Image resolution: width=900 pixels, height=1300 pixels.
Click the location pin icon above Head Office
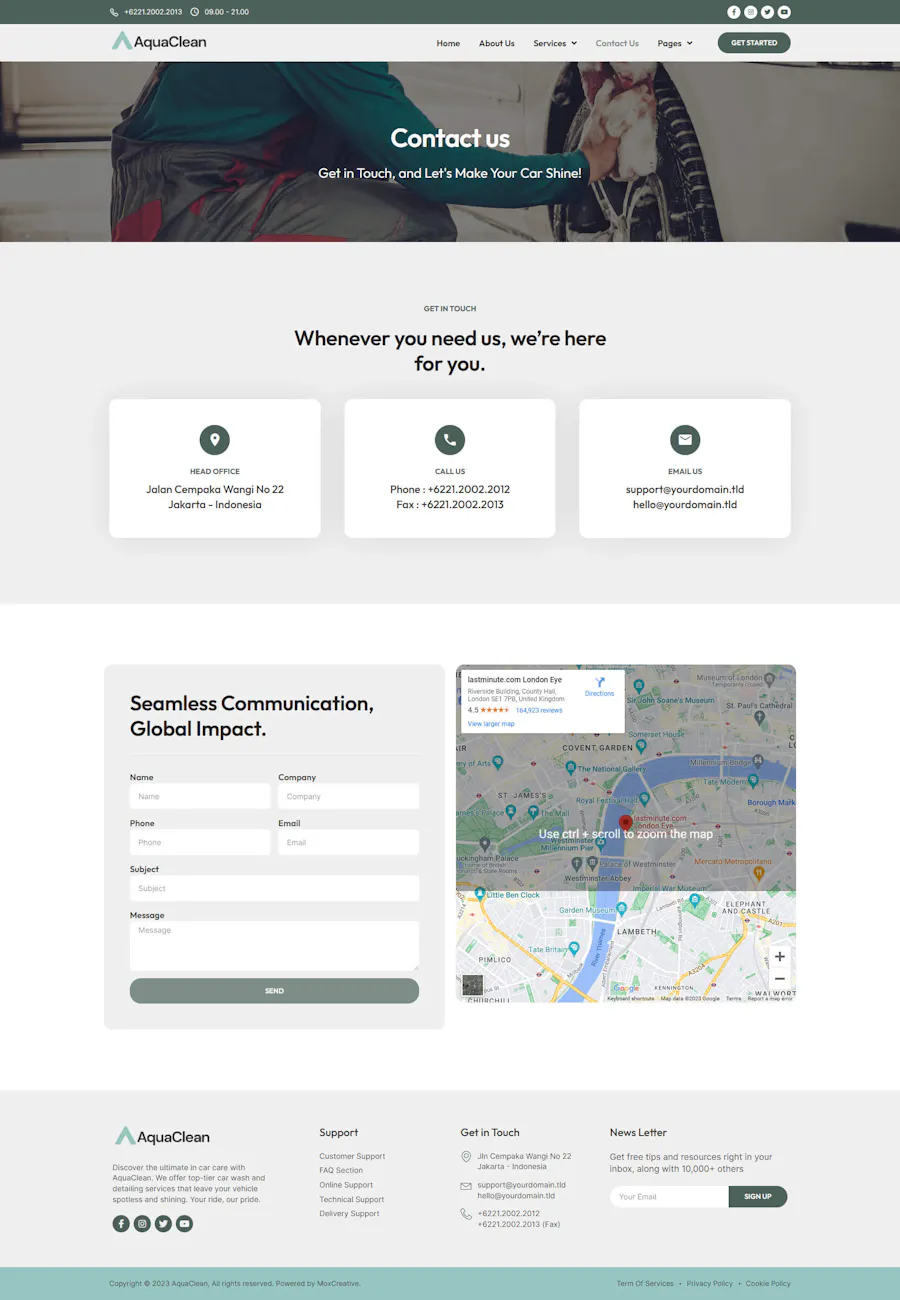[215, 439]
